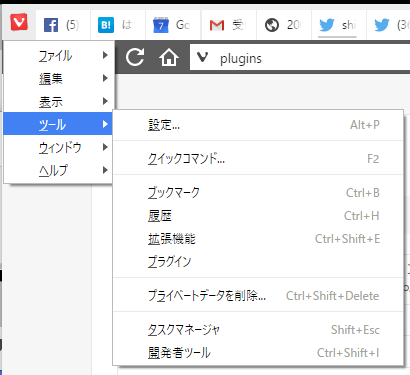
Task: Click the Vivaldi V icon in the address bar
Action: tap(202, 57)
